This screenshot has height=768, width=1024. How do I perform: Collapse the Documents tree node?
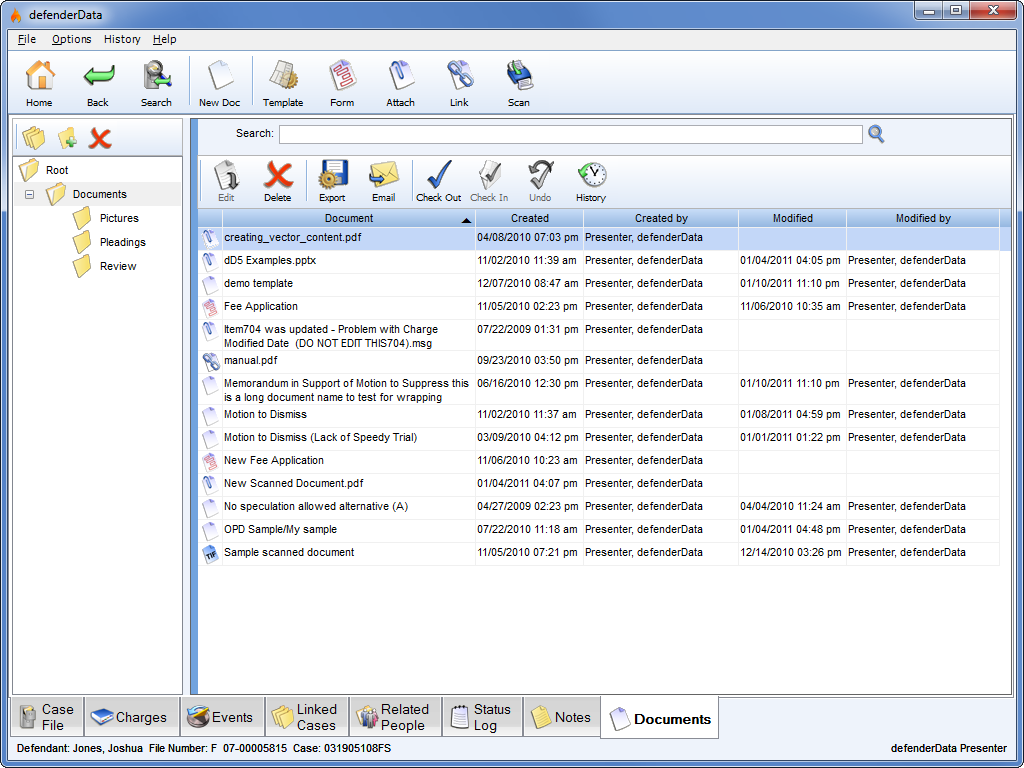pyautogui.click(x=29, y=194)
